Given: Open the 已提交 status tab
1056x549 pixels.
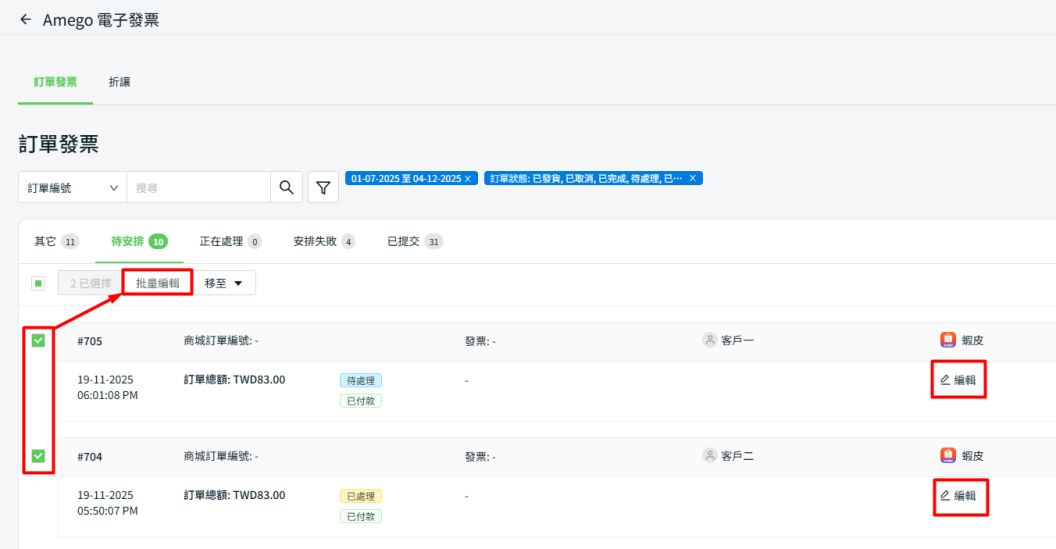Looking at the screenshot, I should (x=414, y=241).
